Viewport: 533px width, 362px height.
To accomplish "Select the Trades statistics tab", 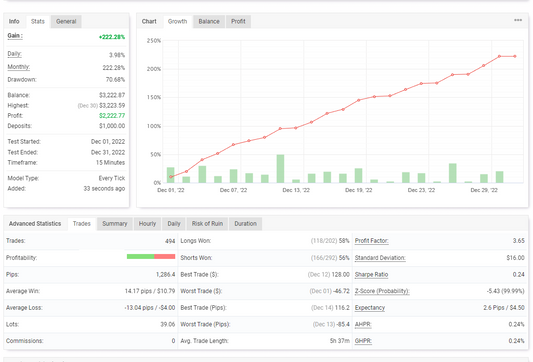I will pyautogui.click(x=82, y=224).
